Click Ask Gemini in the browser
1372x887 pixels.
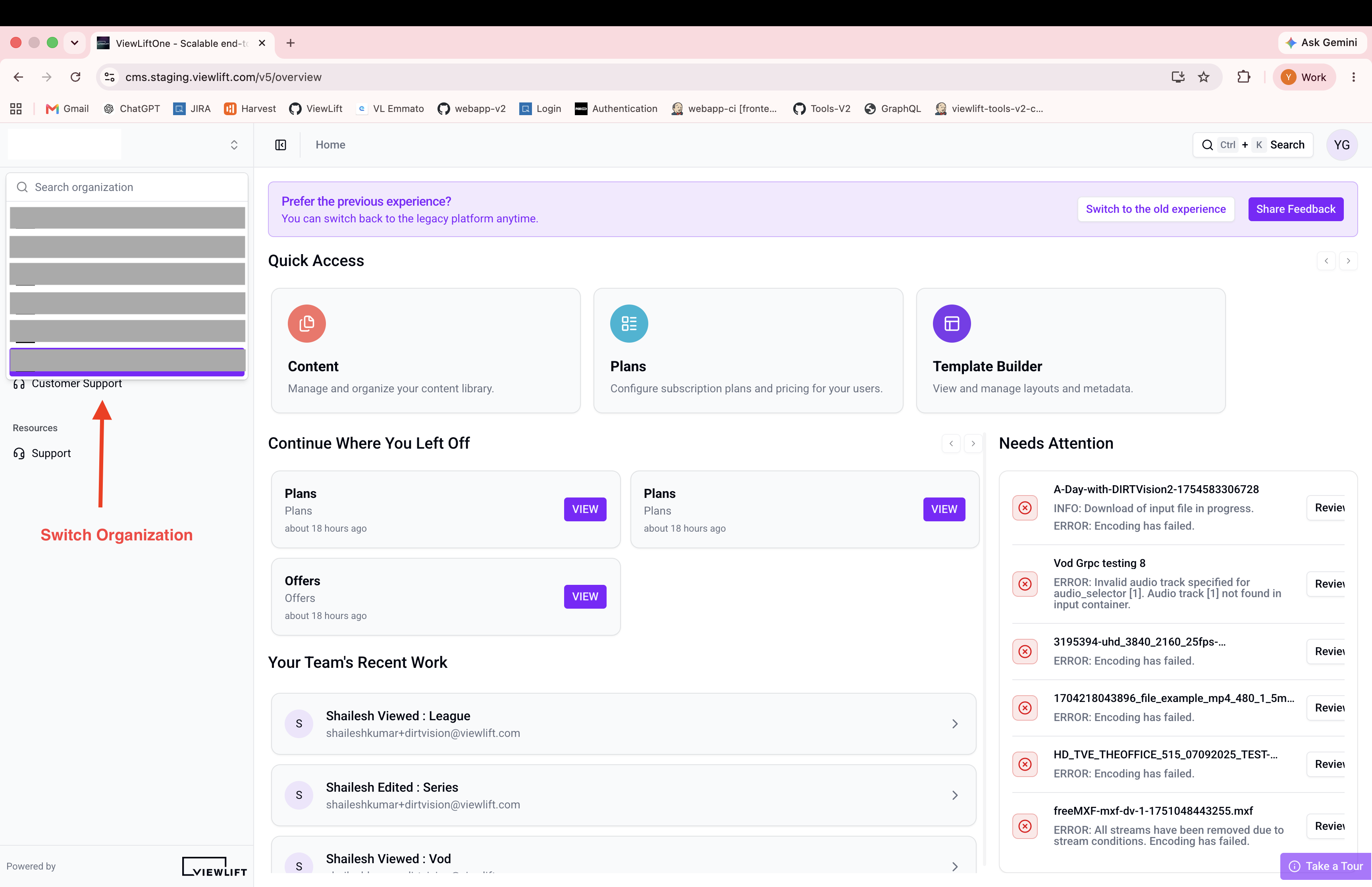pyautogui.click(x=1322, y=42)
